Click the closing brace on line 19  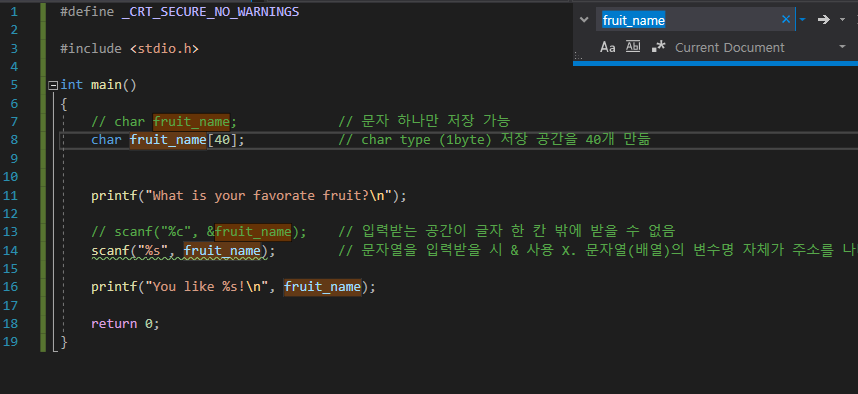pyautogui.click(x=64, y=343)
